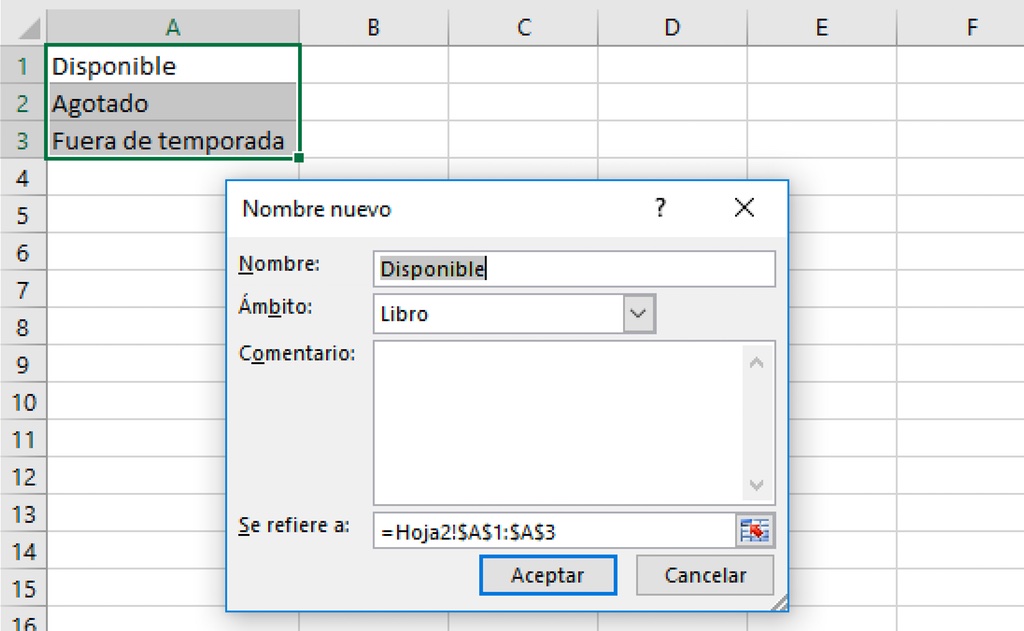Click the select all corner triangle
The width and height of the screenshot is (1024, 631).
click(22, 28)
